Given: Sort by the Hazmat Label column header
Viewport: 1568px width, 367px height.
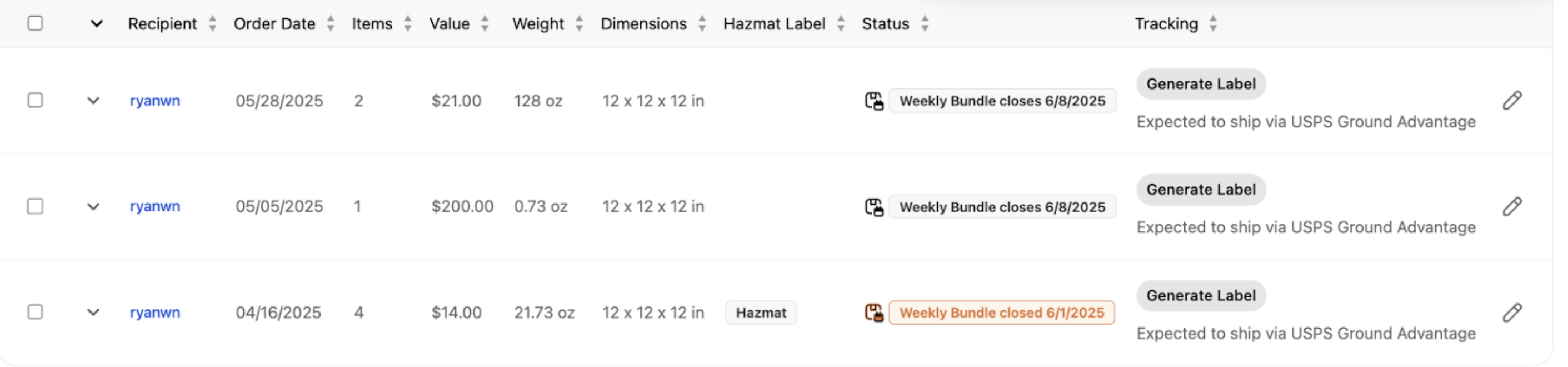Looking at the screenshot, I should (x=841, y=24).
